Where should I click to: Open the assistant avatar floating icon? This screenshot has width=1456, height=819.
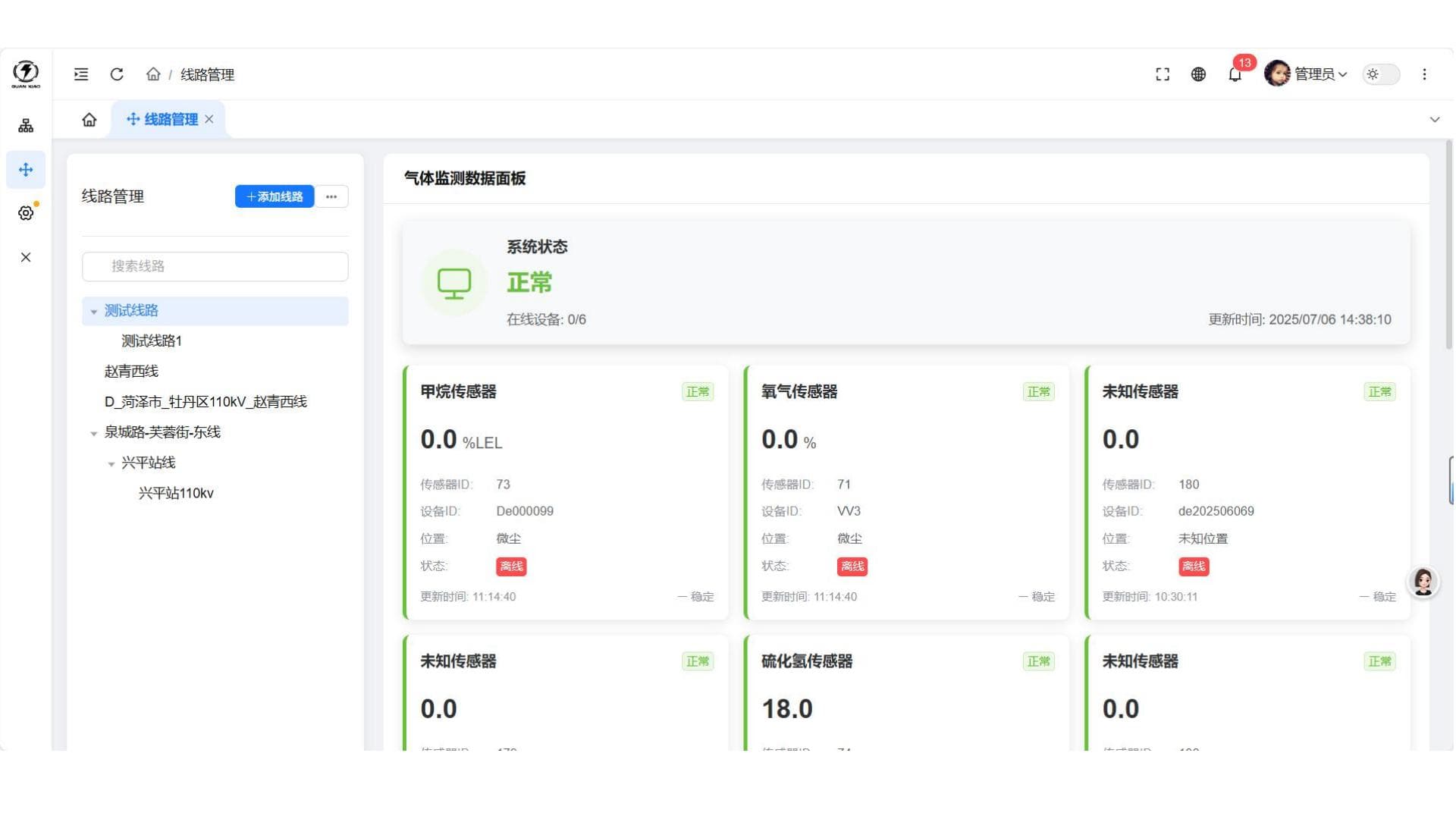click(1423, 582)
